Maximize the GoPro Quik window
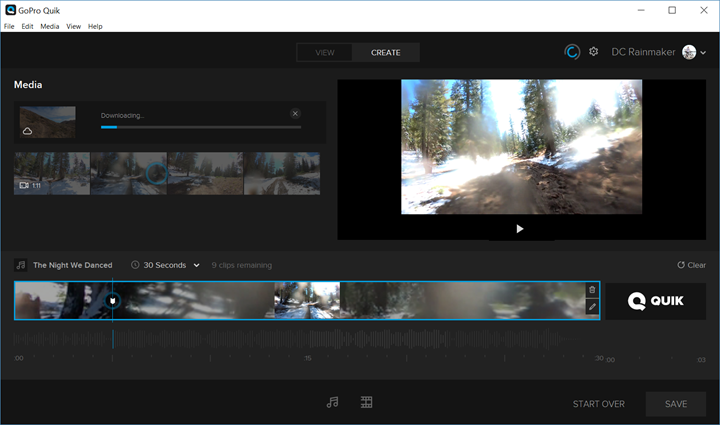The width and height of the screenshot is (720, 425). click(672, 10)
